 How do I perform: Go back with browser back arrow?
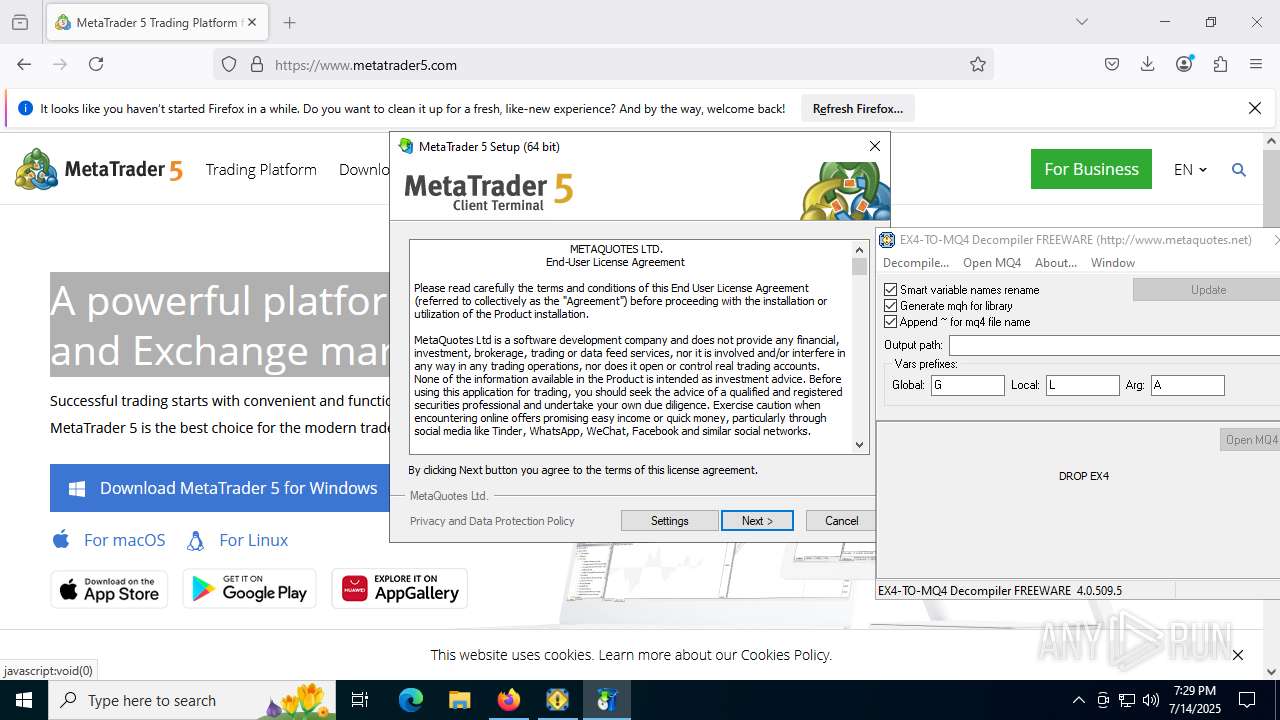click(24, 64)
